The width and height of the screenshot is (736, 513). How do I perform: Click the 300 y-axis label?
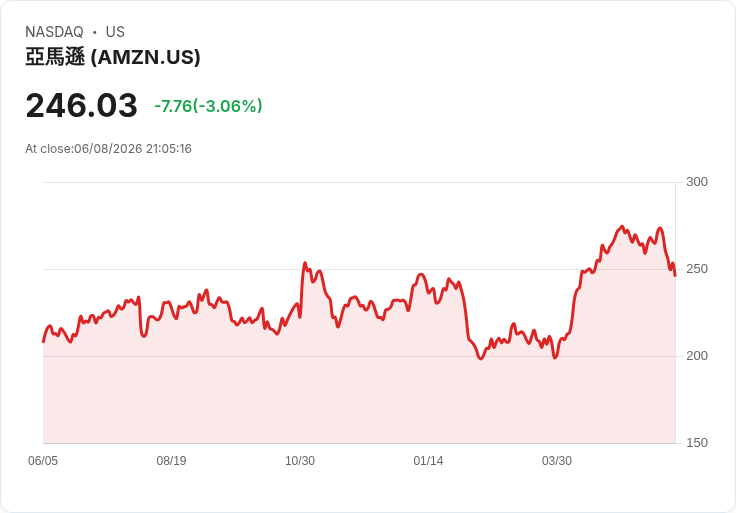tap(697, 182)
